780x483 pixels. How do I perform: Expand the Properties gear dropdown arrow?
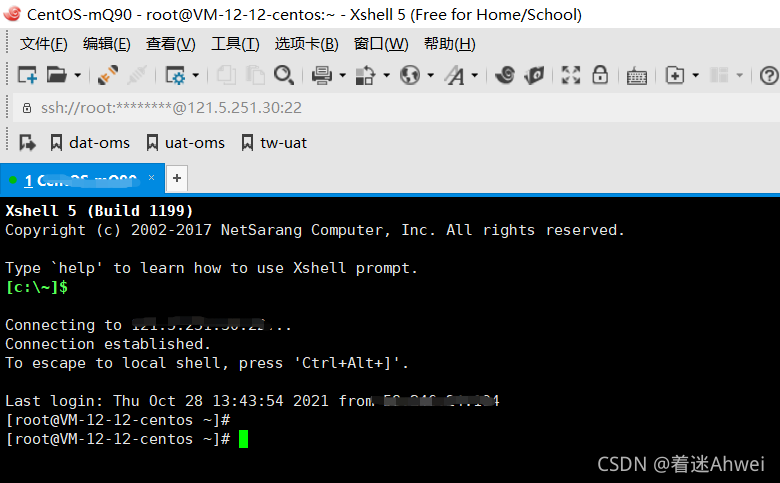[195, 76]
